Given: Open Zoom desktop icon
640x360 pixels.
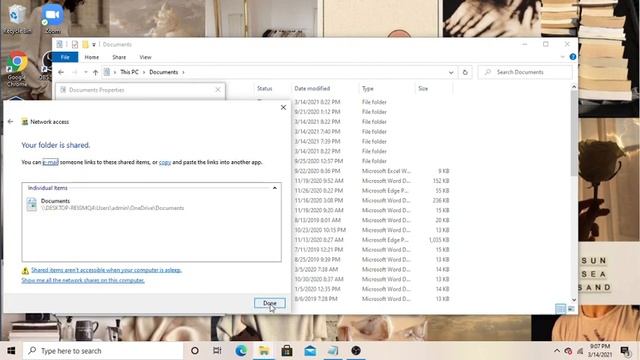Looking at the screenshot, I should (x=53, y=18).
